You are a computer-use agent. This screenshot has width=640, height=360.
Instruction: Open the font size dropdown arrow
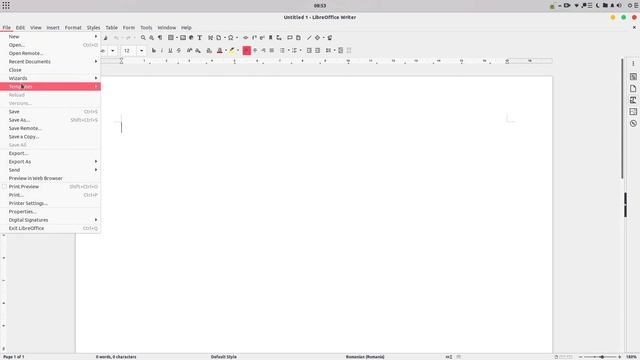[142, 51]
